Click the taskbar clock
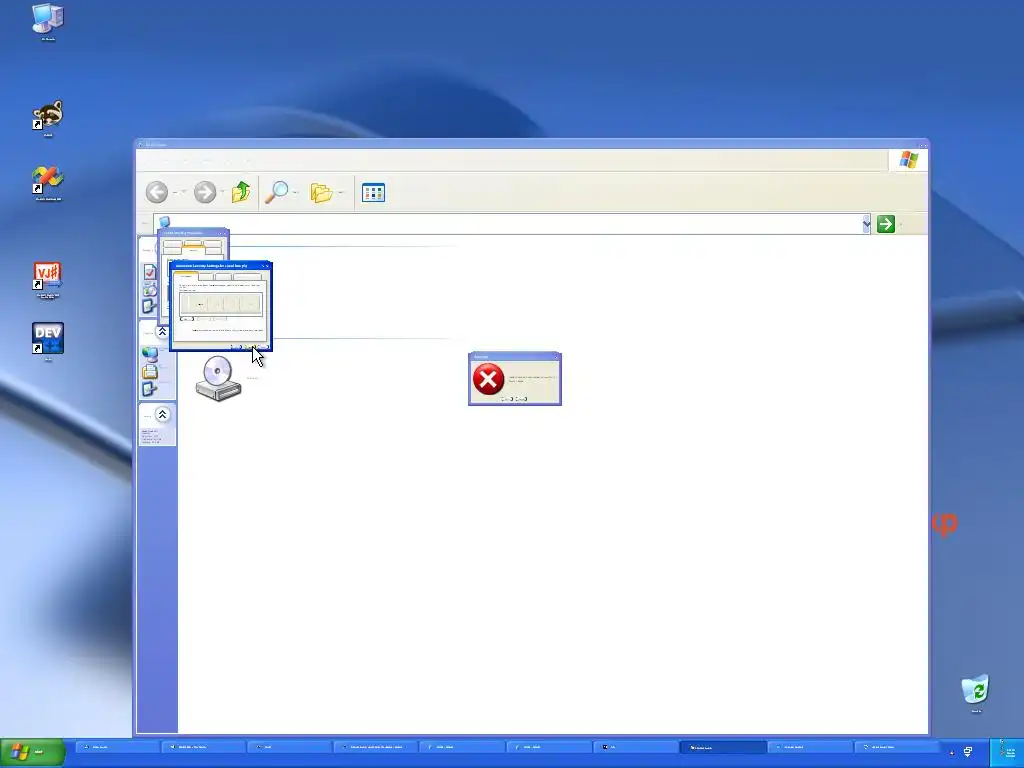1024x768 pixels. (1010, 753)
